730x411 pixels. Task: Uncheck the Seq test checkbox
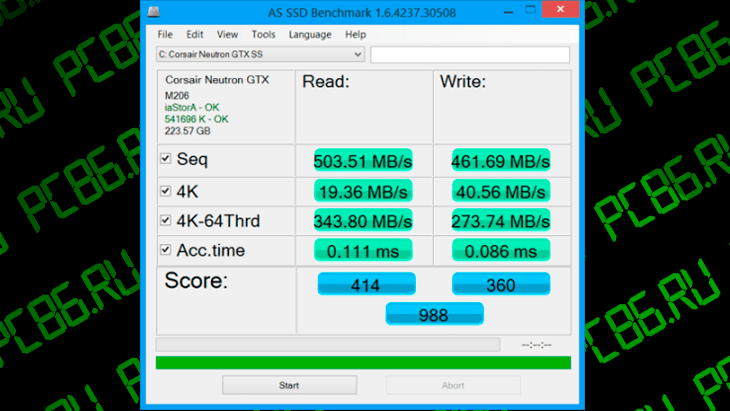pos(166,159)
